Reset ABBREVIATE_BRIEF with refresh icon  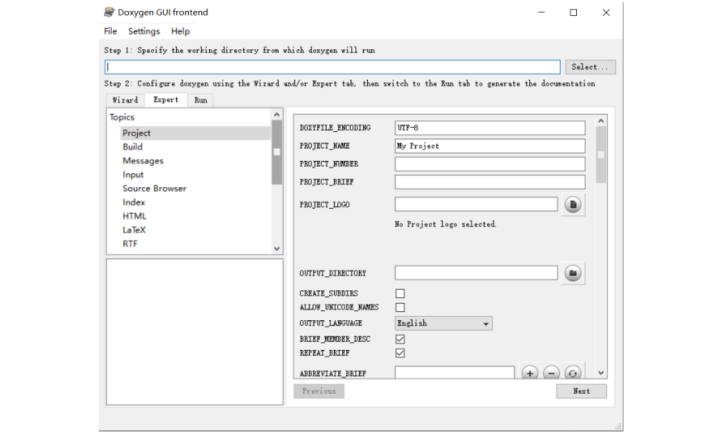tap(573, 373)
